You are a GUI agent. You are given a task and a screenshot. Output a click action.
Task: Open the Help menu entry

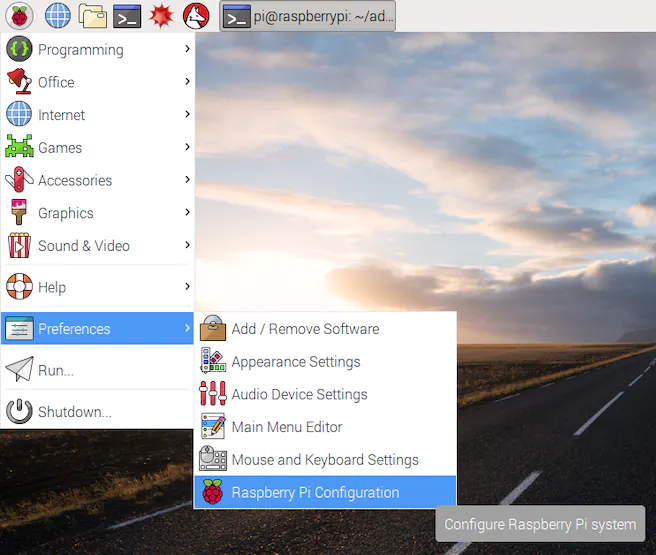point(97,287)
